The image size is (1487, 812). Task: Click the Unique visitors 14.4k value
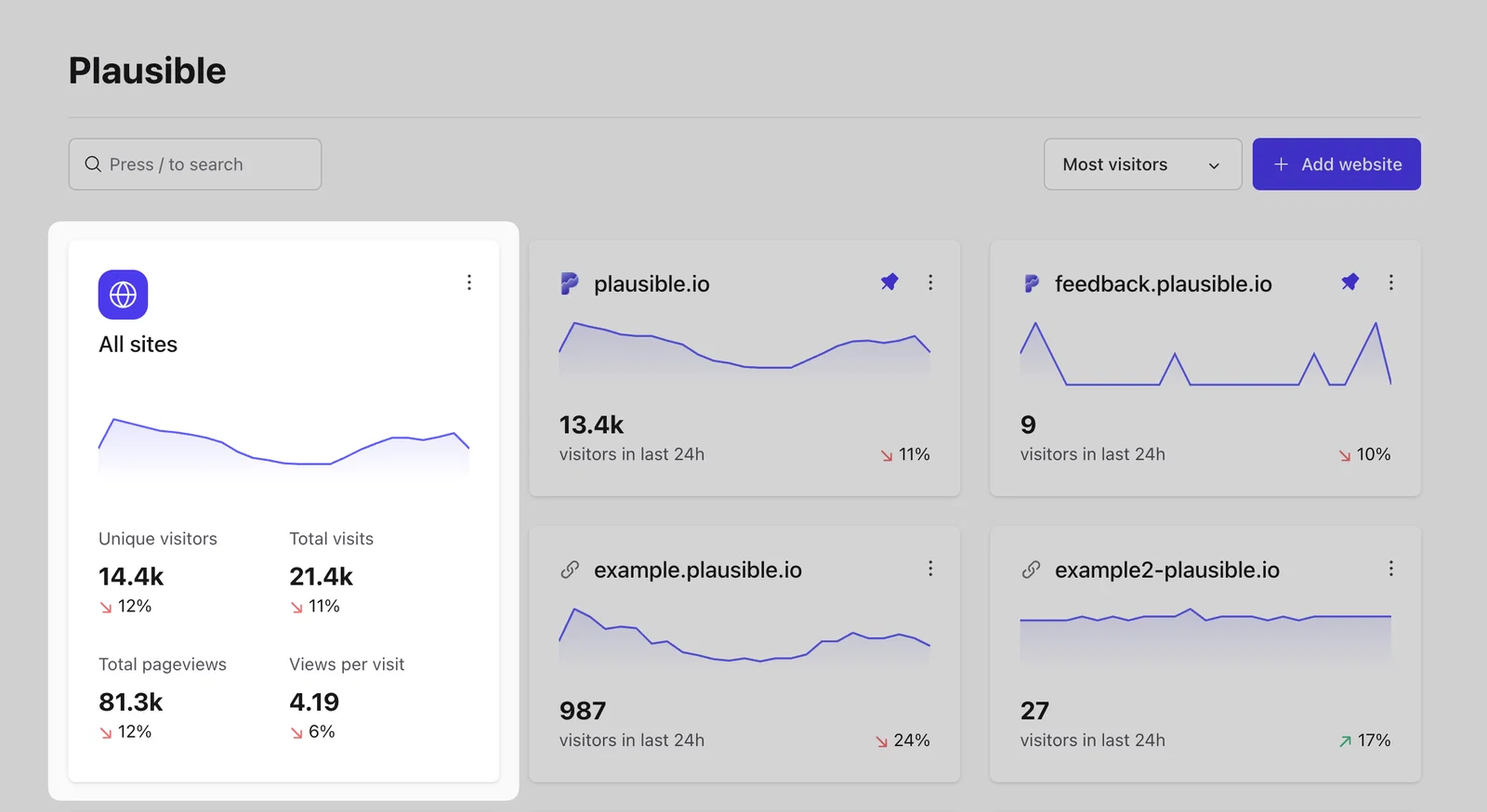pos(131,577)
